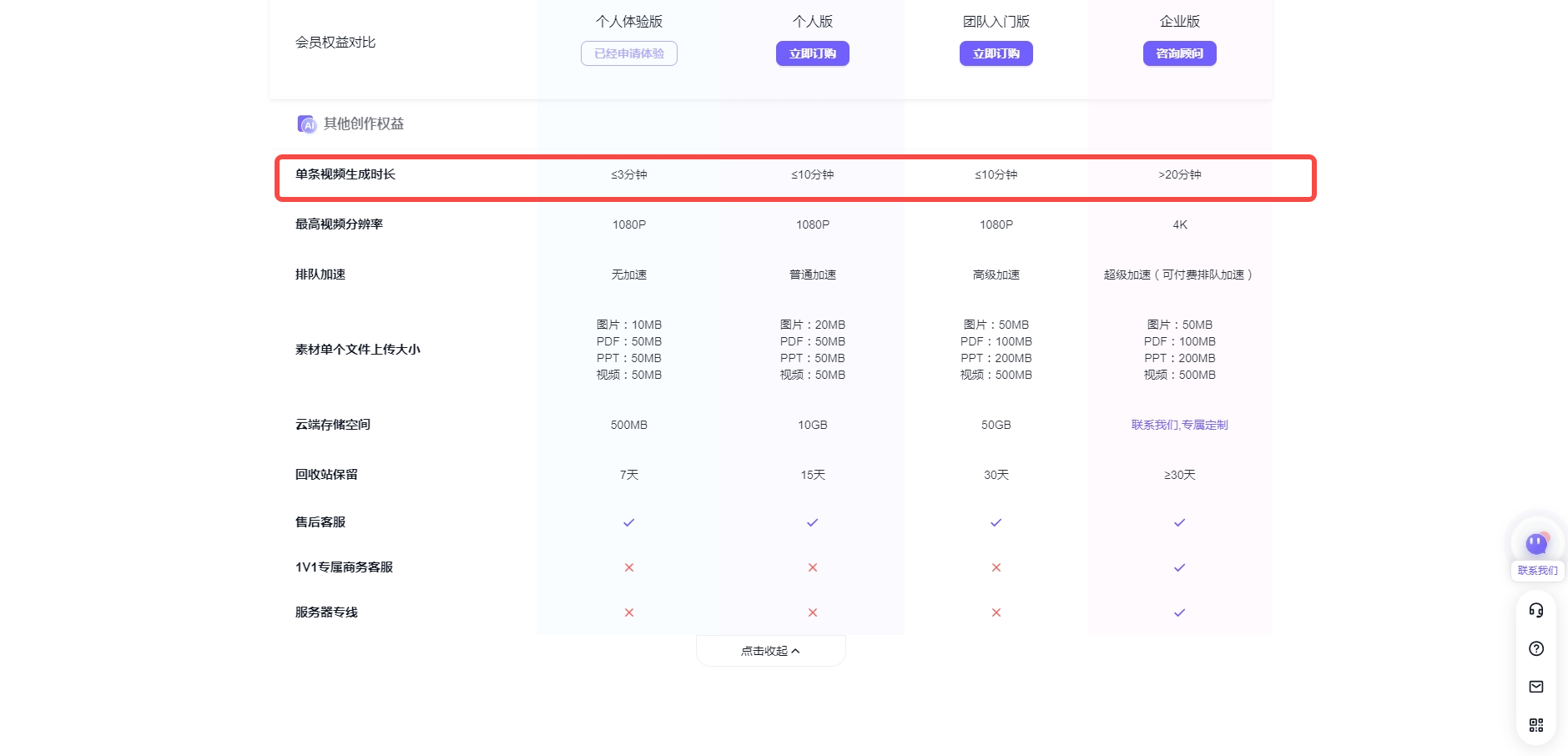Click the 服务器专线 row label
This screenshot has height=756, width=1568.
pyautogui.click(x=326, y=612)
